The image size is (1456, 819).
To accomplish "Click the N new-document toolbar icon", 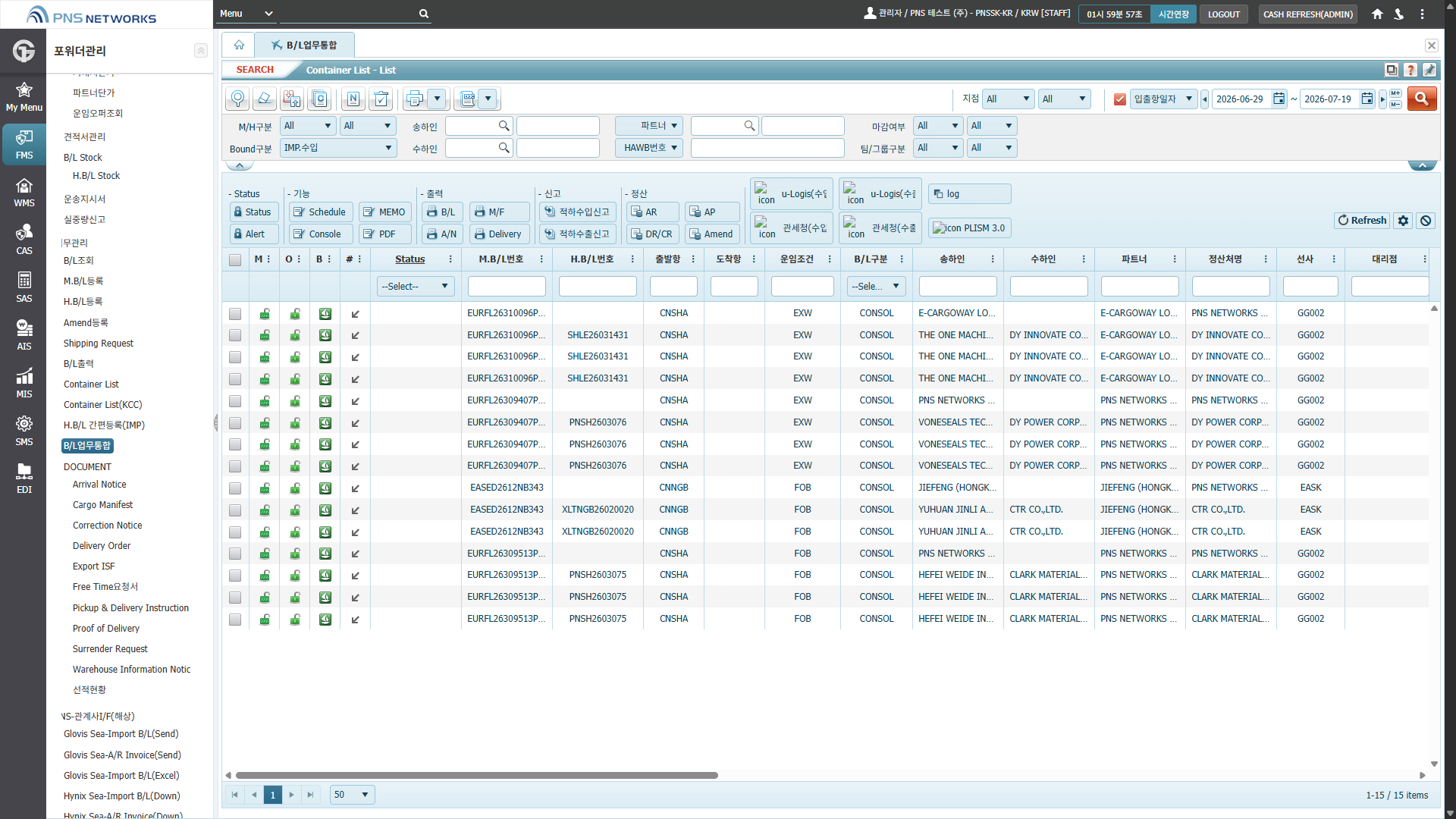I will coord(353,99).
